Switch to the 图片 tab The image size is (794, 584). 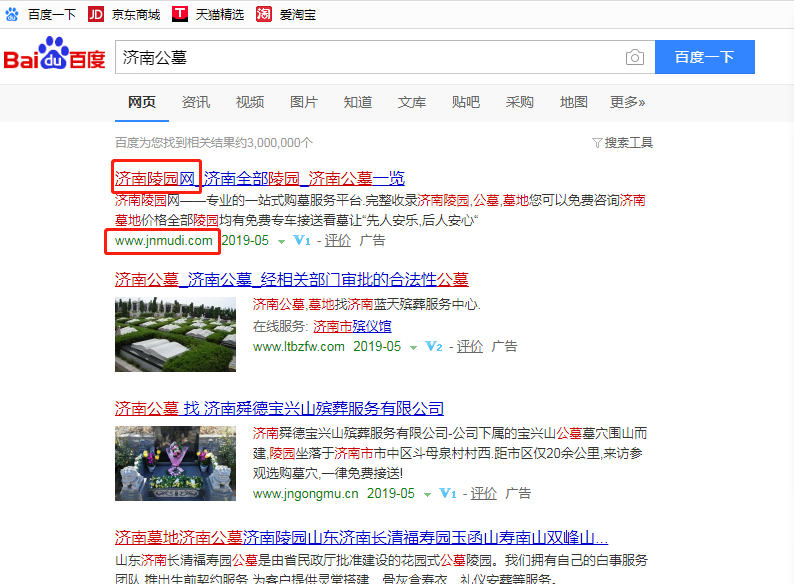click(304, 102)
